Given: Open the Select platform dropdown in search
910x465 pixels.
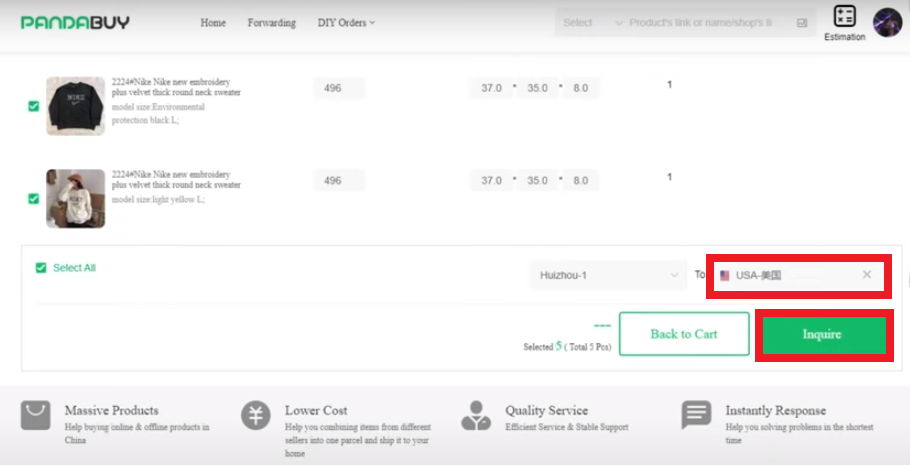Looking at the screenshot, I should click(592, 23).
